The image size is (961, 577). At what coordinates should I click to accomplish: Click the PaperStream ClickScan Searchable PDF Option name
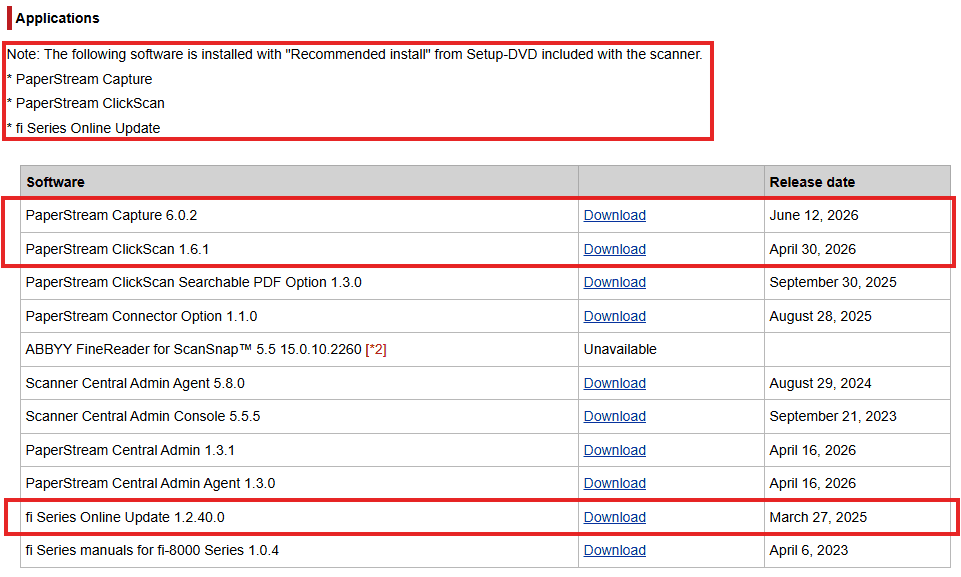(194, 282)
